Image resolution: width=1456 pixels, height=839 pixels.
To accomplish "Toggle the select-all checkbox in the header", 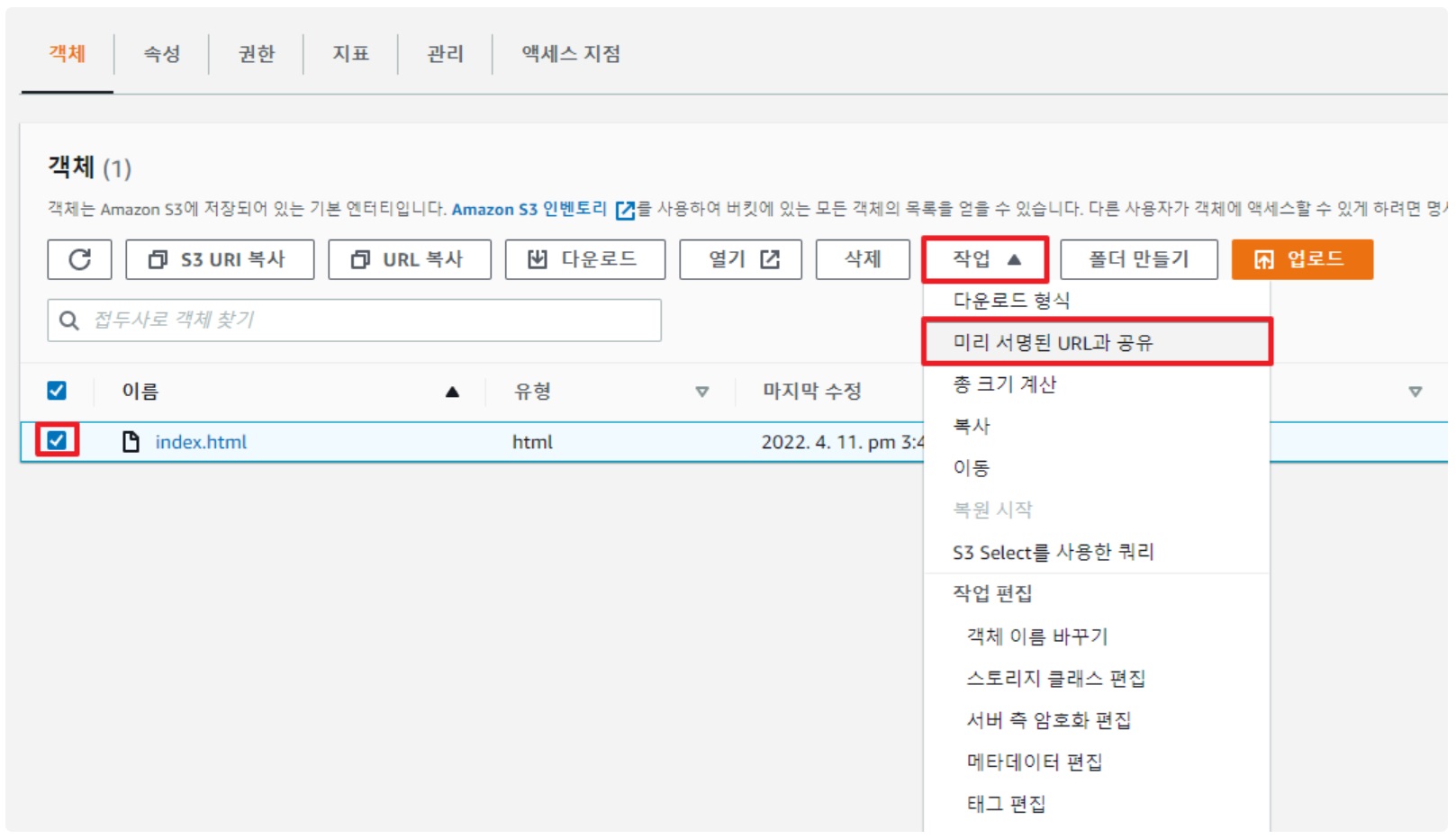I will pyautogui.click(x=57, y=391).
